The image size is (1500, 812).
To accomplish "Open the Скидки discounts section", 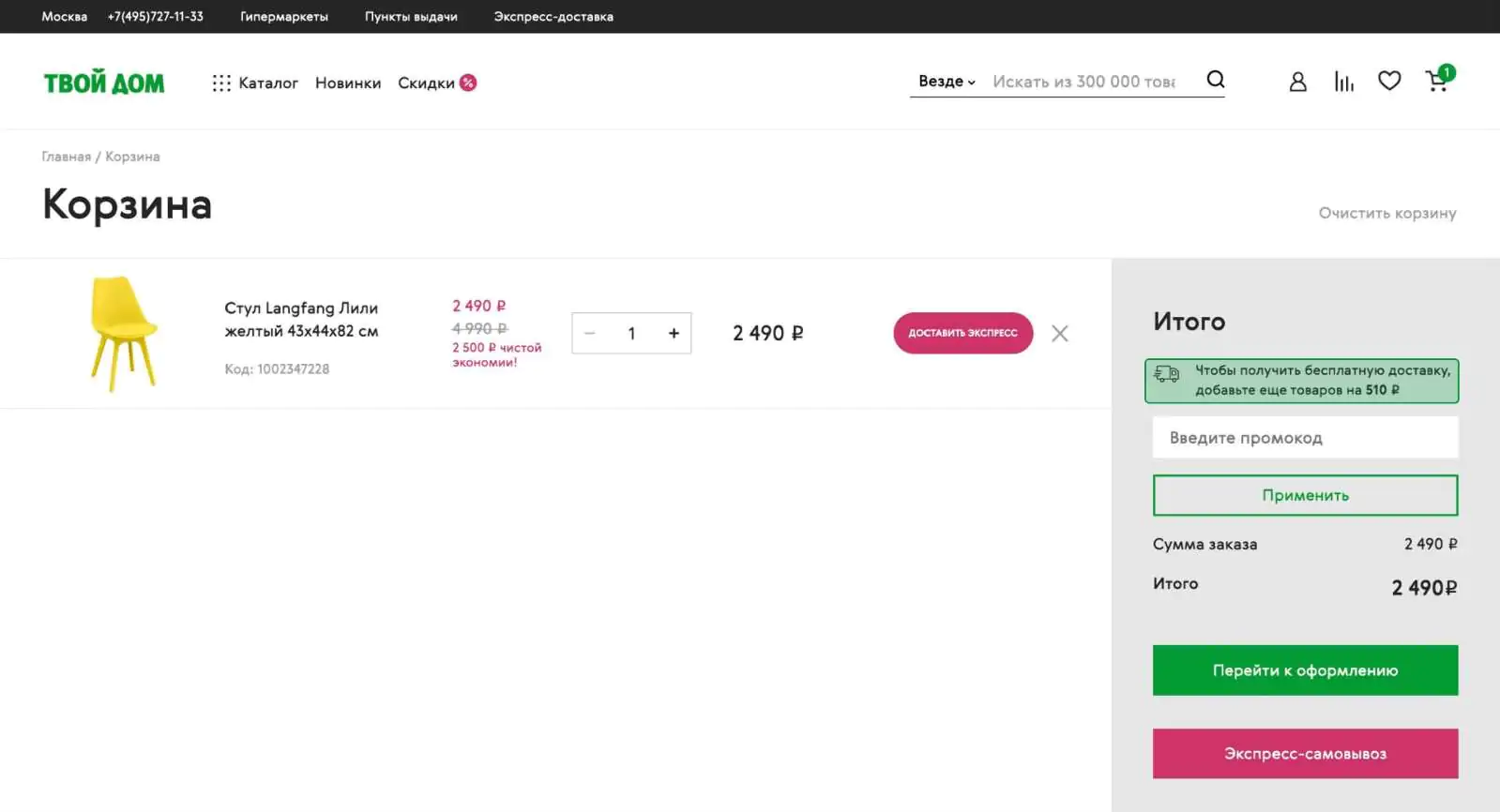I will 437,83.
